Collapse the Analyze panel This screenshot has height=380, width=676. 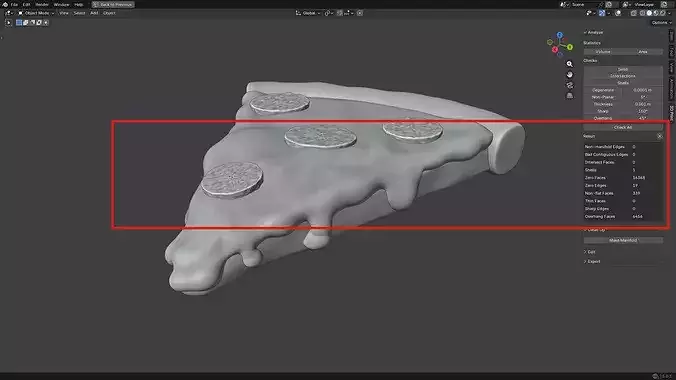point(594,32)
